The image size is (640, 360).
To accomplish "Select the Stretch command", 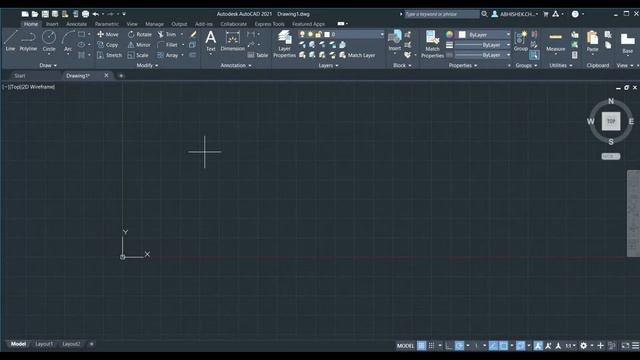I will coord(109,55).
